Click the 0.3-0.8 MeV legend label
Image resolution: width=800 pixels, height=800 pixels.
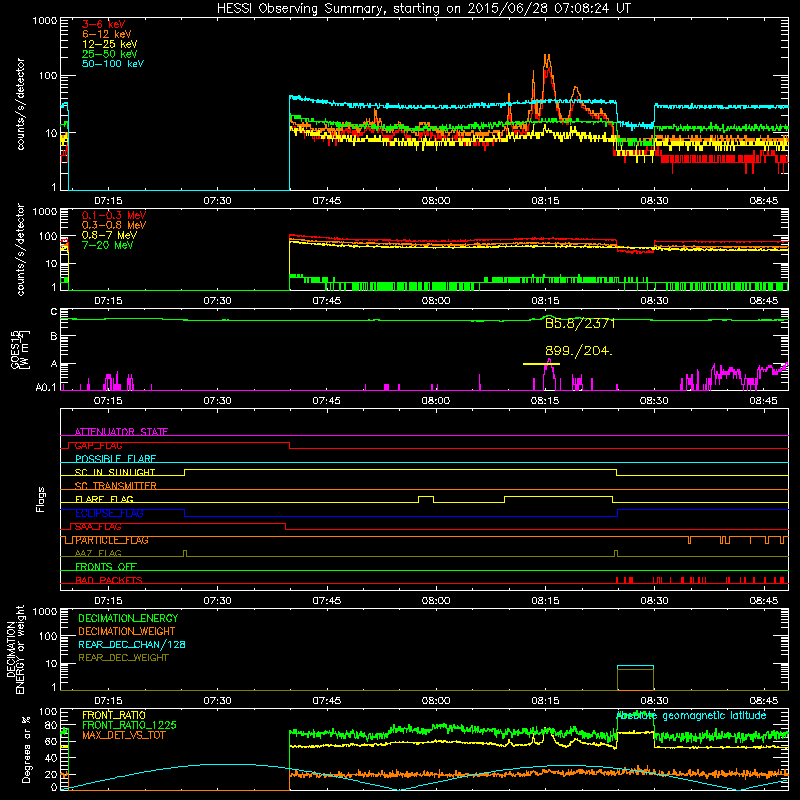point(114,225)
